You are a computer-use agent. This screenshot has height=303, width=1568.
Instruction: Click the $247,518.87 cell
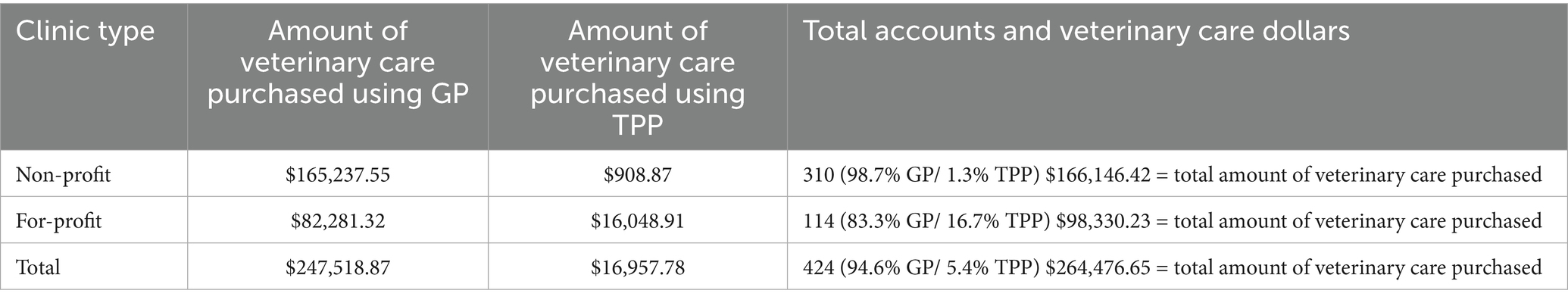pos(337,267)
